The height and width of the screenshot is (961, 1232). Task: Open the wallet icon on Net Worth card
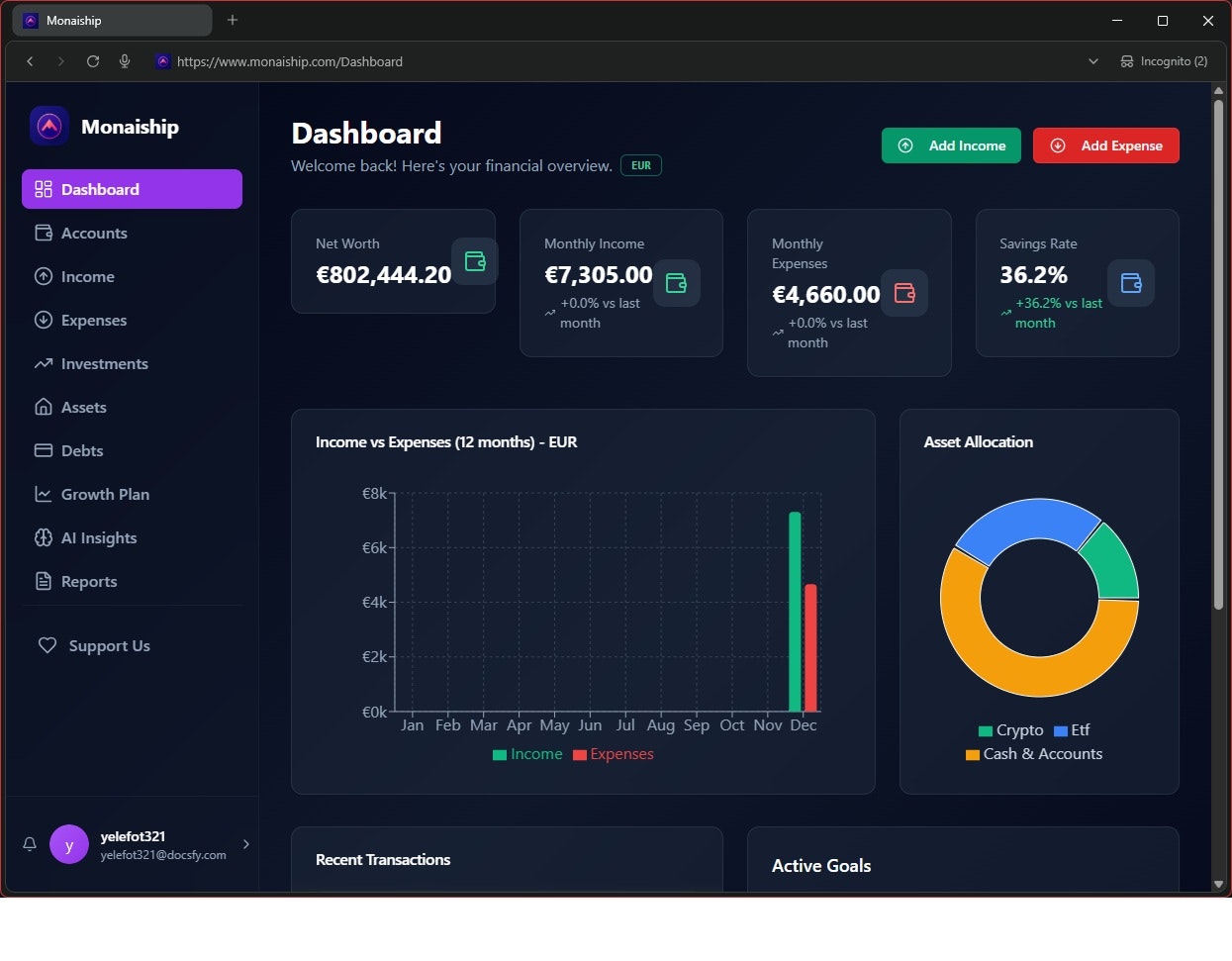pos(475,261)
